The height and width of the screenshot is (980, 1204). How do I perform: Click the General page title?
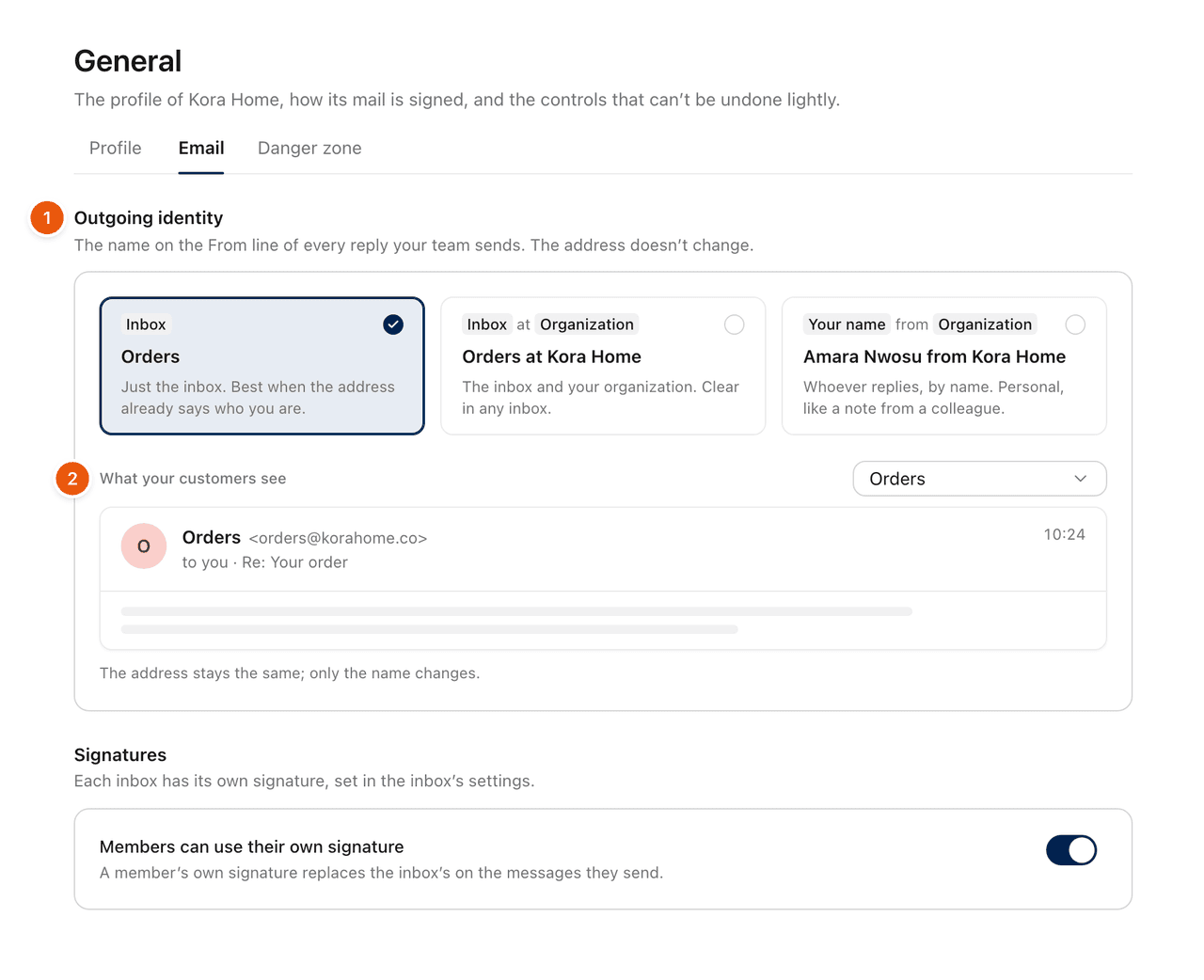pyautogui.click(x=128, y=61)
